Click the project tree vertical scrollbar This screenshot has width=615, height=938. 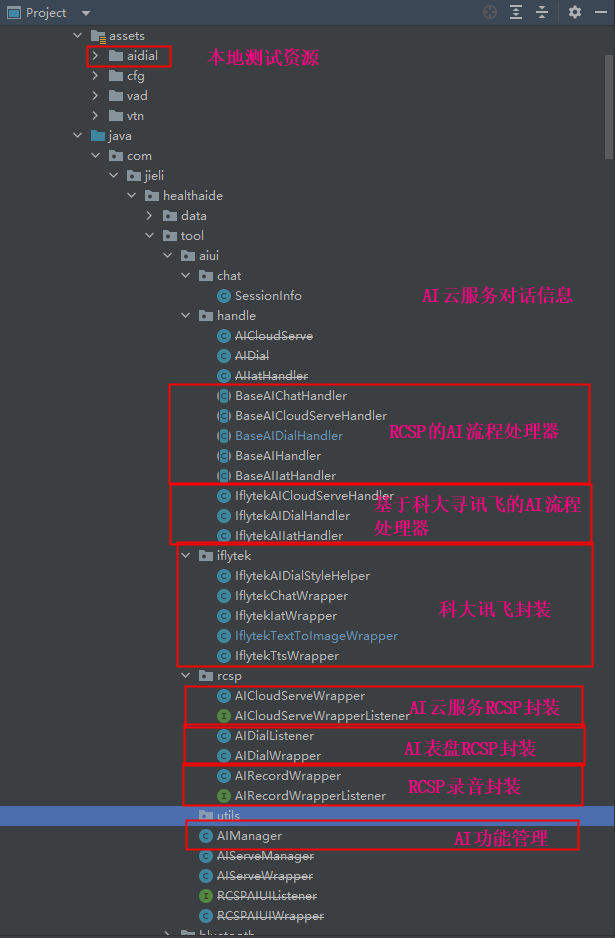point(609,105)
